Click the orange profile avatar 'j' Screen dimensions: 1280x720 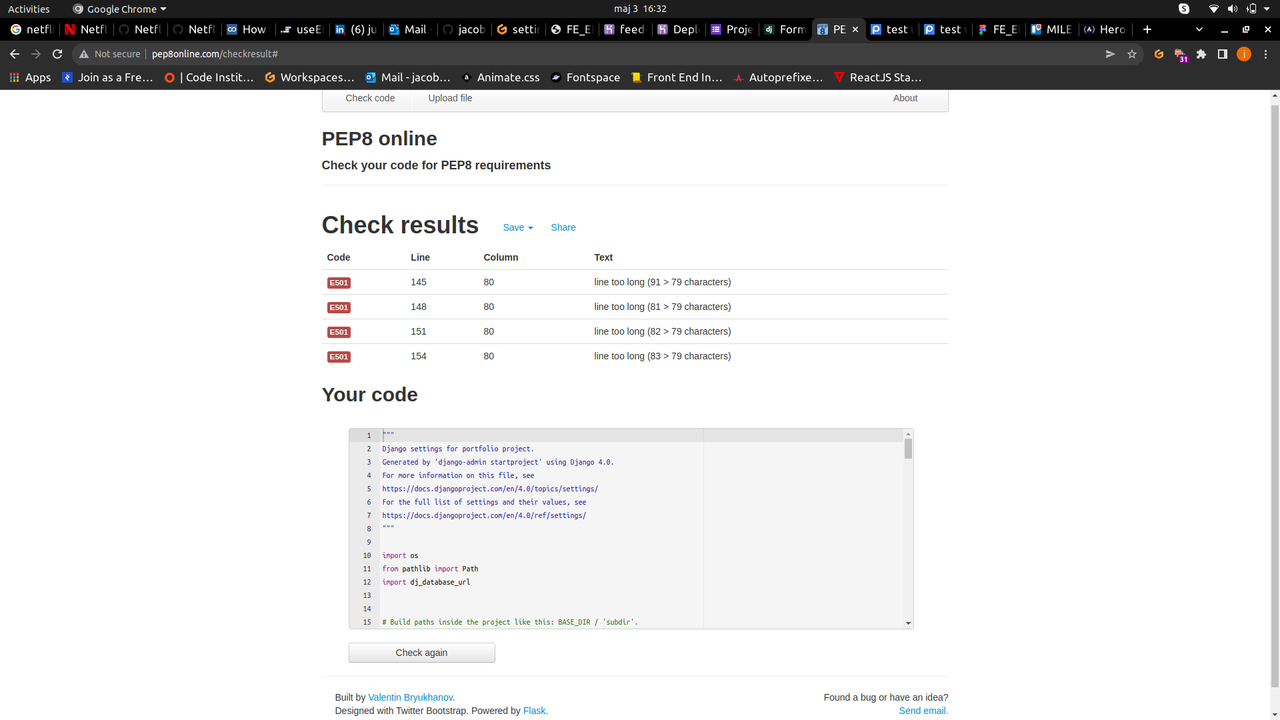tap(1244, 54)
